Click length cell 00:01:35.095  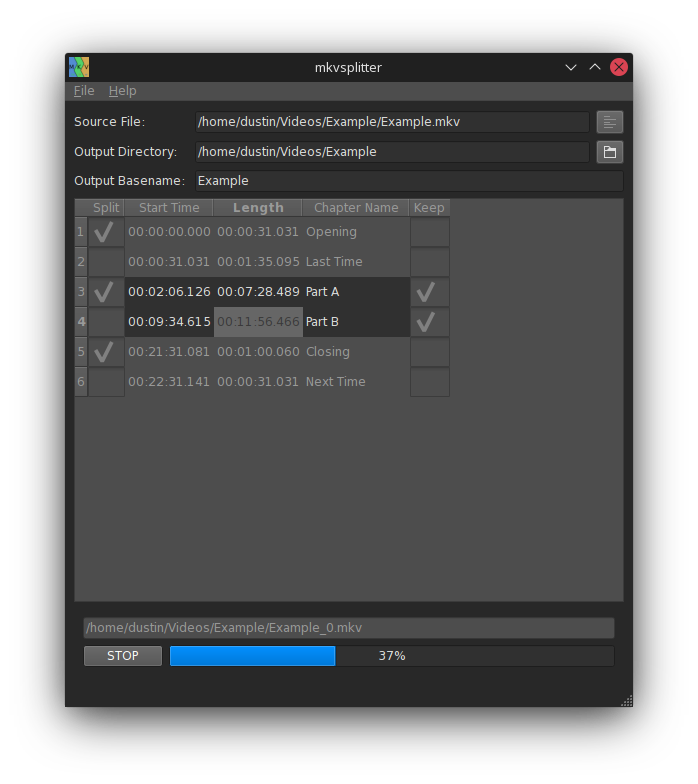[258, 262]
